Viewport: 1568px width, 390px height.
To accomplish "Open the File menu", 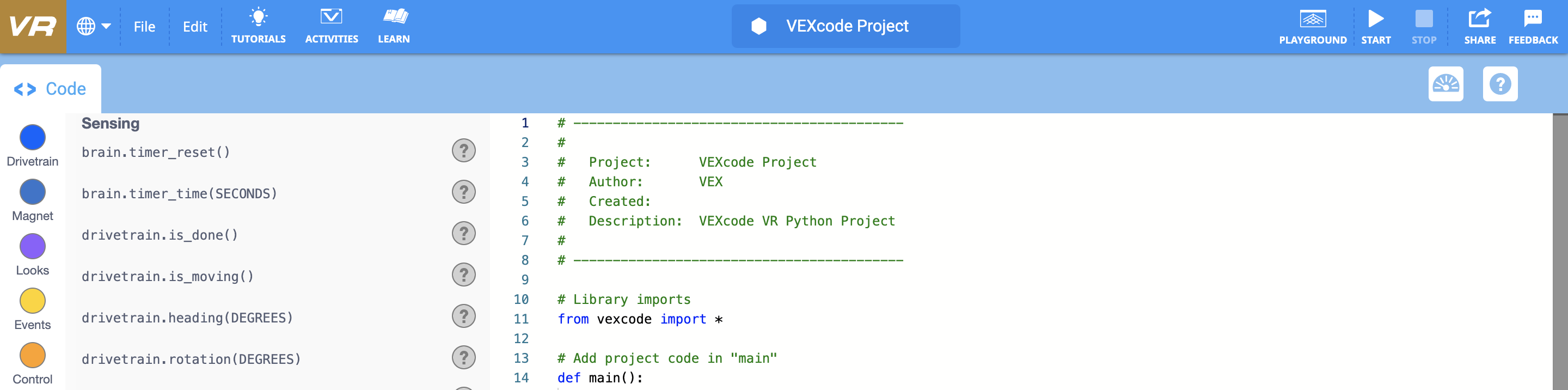I will click(x=144, y=26).
